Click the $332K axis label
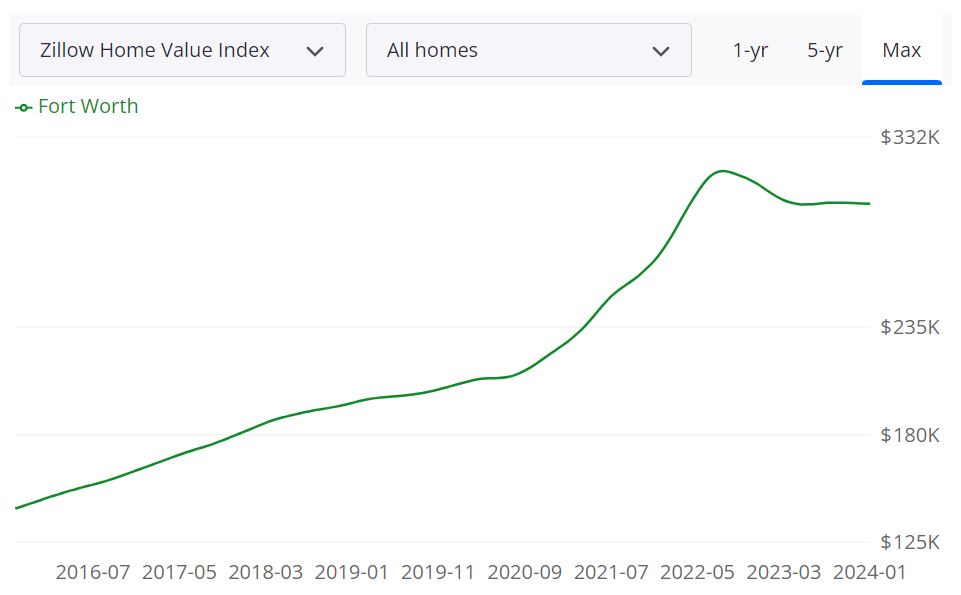961x595 pixels. click(x=910, y=137)
